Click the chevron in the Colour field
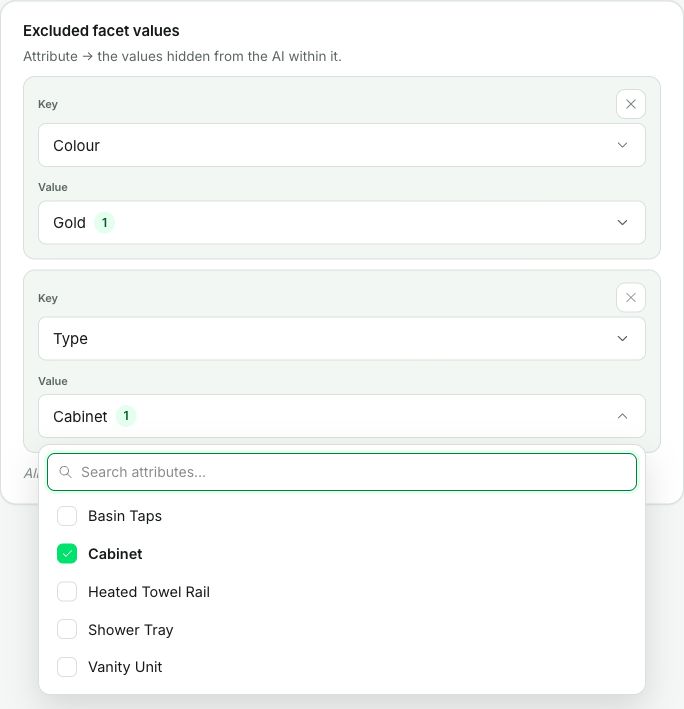 point(623,145)
